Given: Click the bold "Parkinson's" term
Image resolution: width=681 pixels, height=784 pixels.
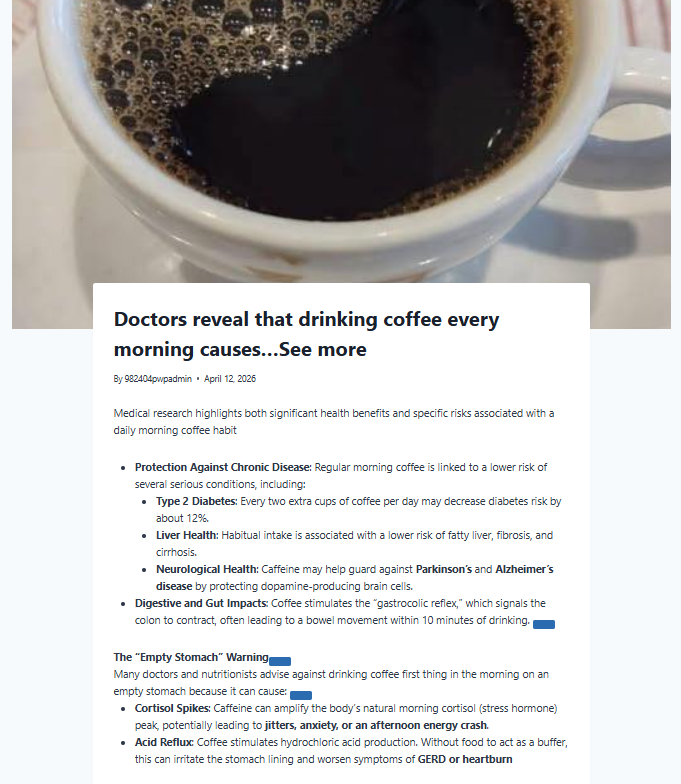Looking at the screenshot, I should tap(444, 569).
